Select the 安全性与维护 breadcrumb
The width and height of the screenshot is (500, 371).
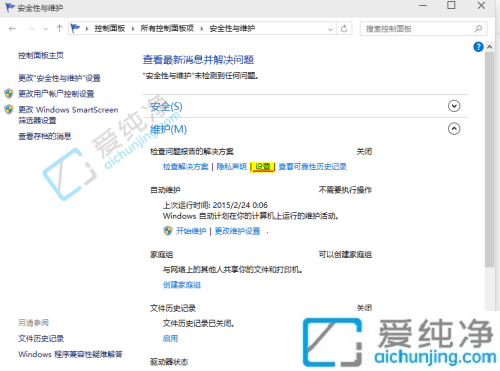click(x=232, y=29)
